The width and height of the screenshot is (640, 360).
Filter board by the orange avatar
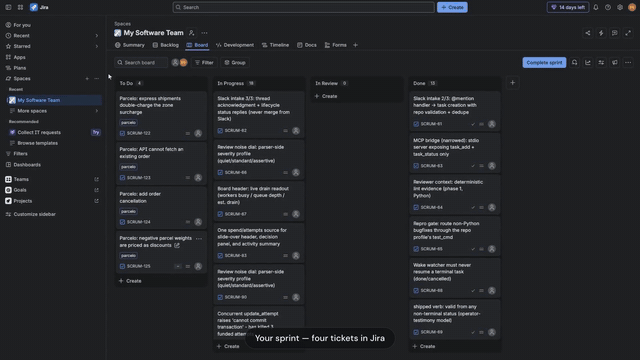184,62
